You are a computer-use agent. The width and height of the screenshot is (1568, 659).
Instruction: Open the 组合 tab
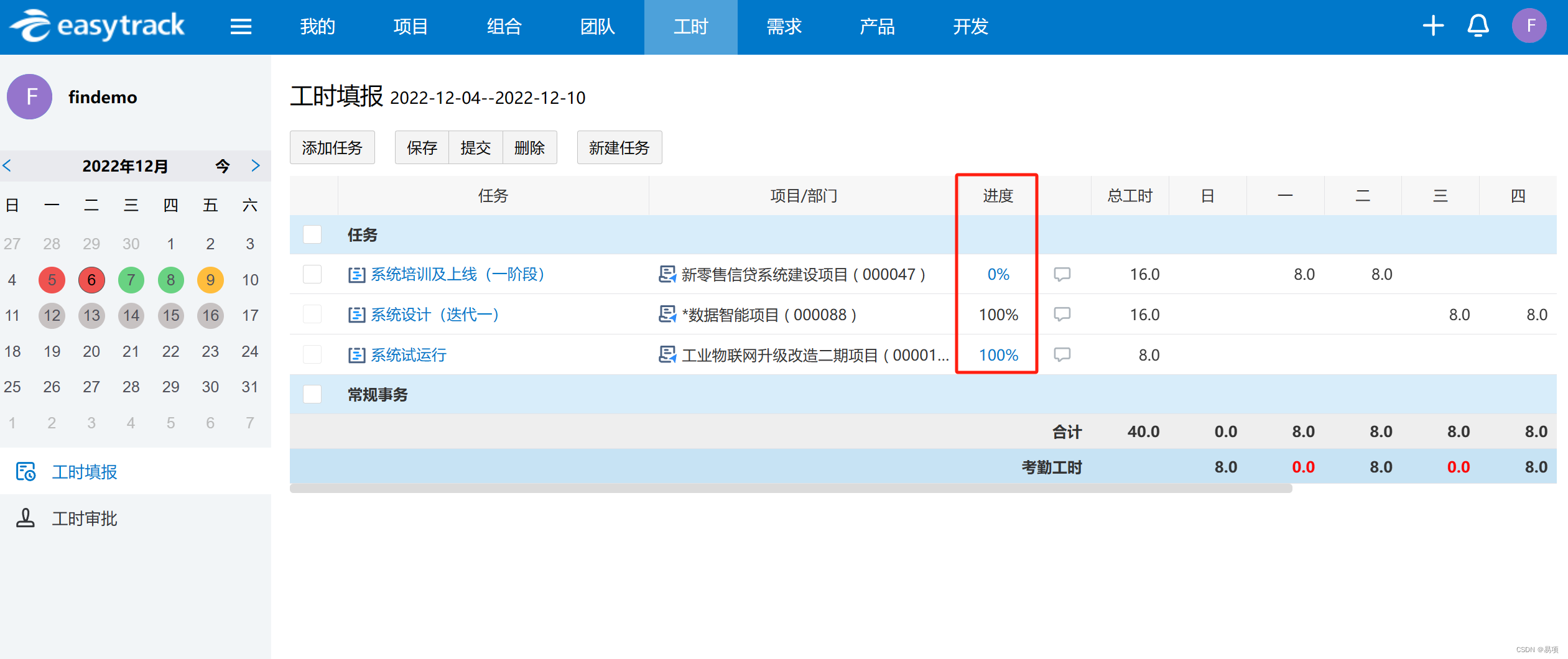tap(504, 27)
